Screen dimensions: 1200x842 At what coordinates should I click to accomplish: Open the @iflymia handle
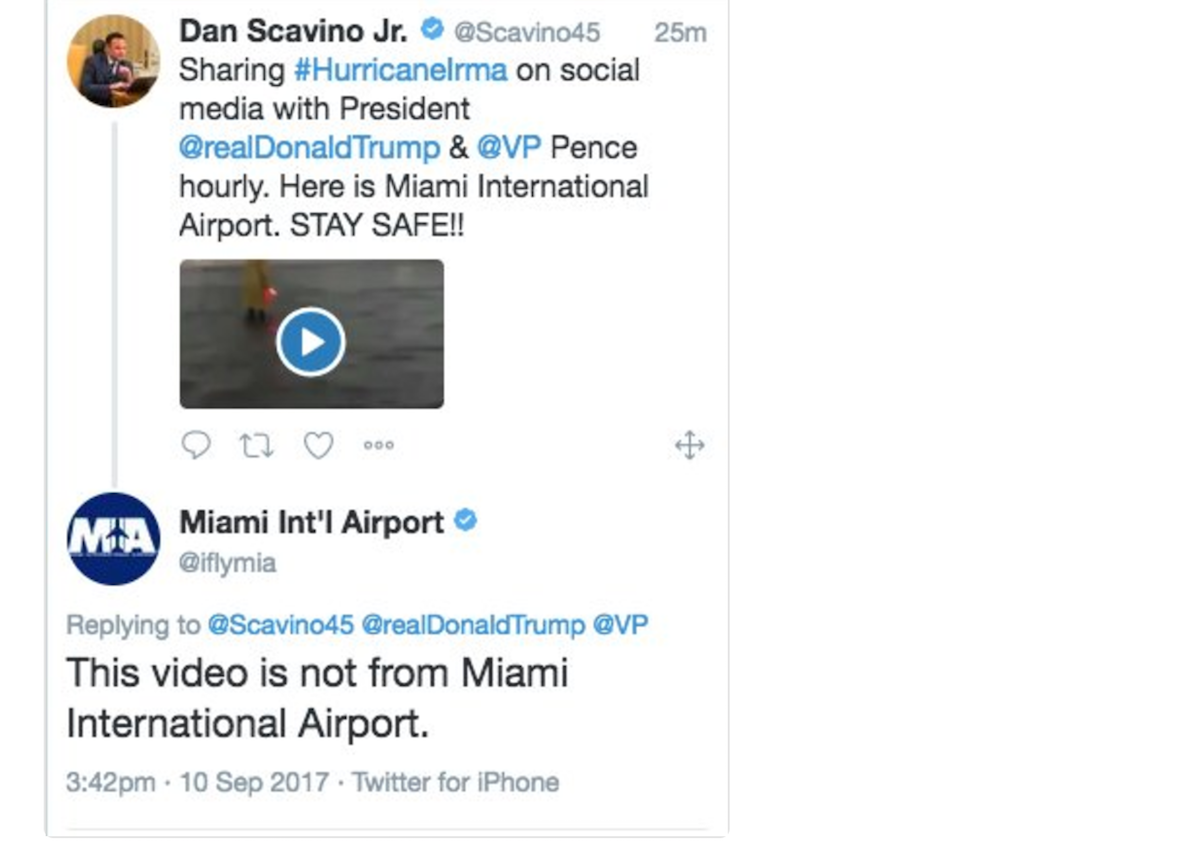click(x=227, y=563)
